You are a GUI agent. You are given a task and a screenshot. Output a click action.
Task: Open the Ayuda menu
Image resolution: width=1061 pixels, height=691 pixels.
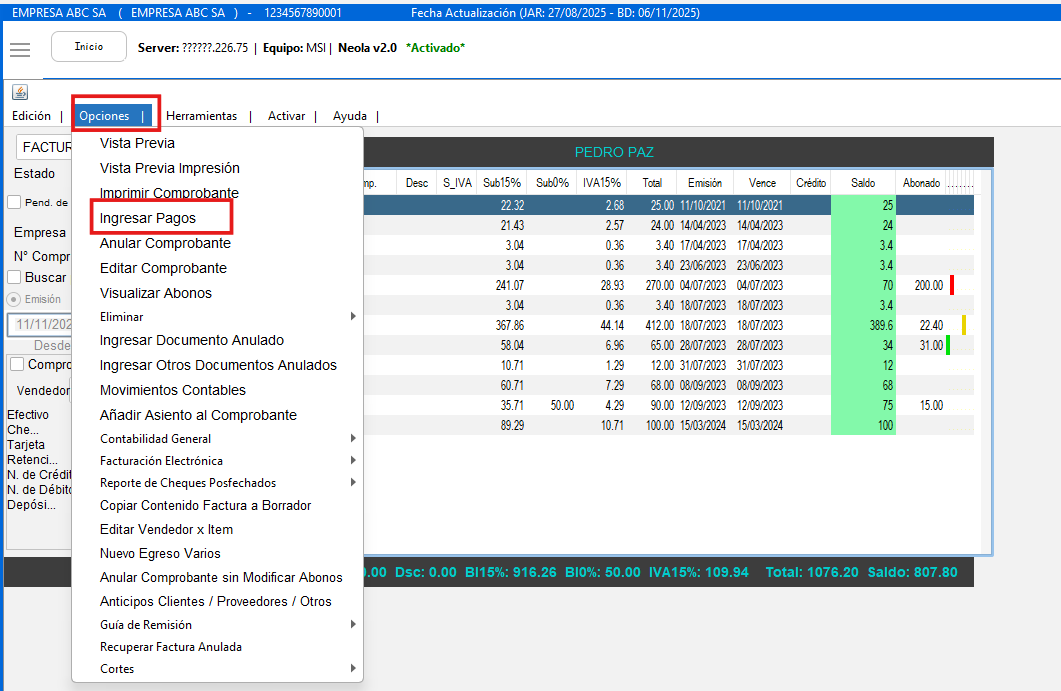coord(349,116)
